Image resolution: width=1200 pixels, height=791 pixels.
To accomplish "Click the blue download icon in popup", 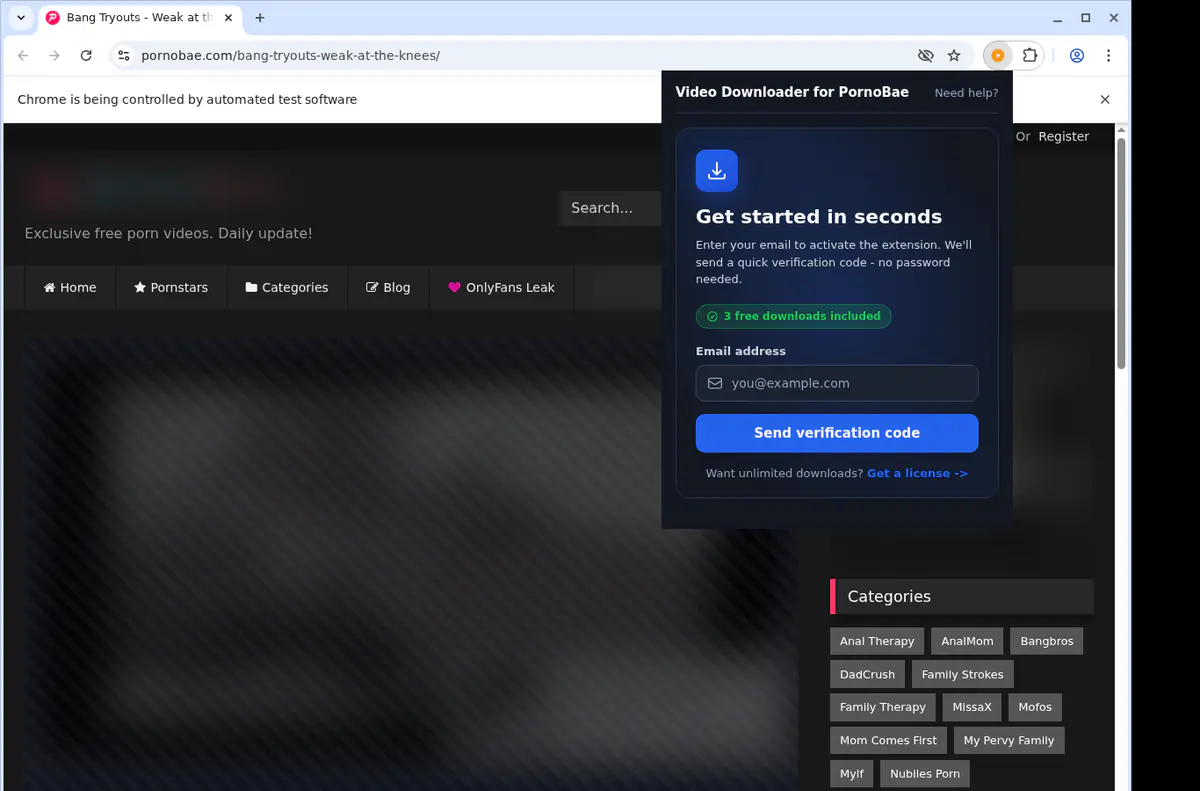I will 717,171.
